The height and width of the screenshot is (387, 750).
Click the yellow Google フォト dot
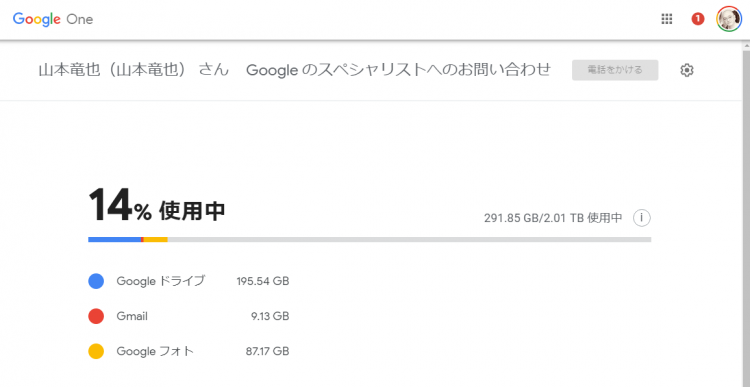coord(96,352)
